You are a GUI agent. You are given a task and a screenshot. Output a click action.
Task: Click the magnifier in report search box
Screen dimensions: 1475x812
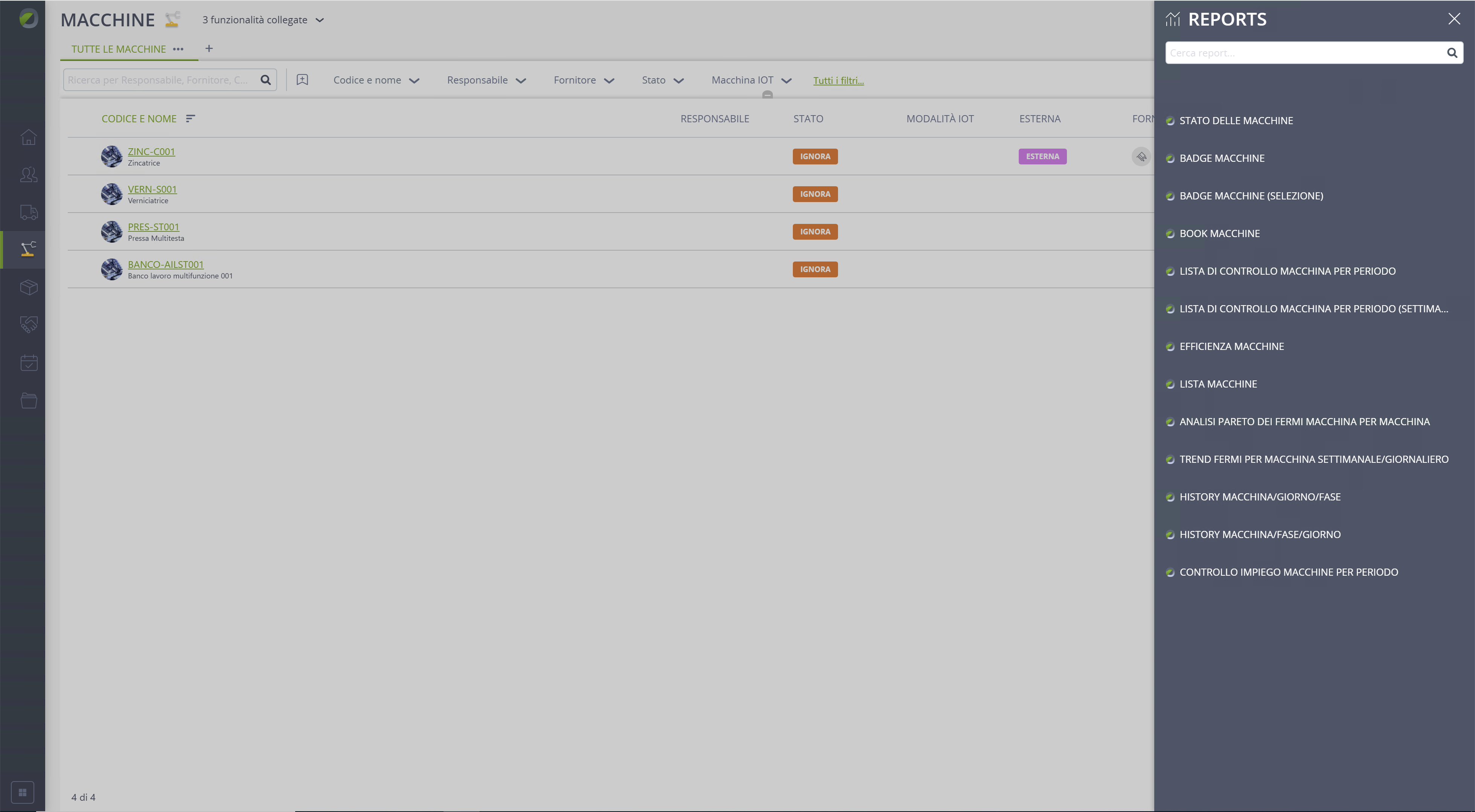[x=1452, y=53]
